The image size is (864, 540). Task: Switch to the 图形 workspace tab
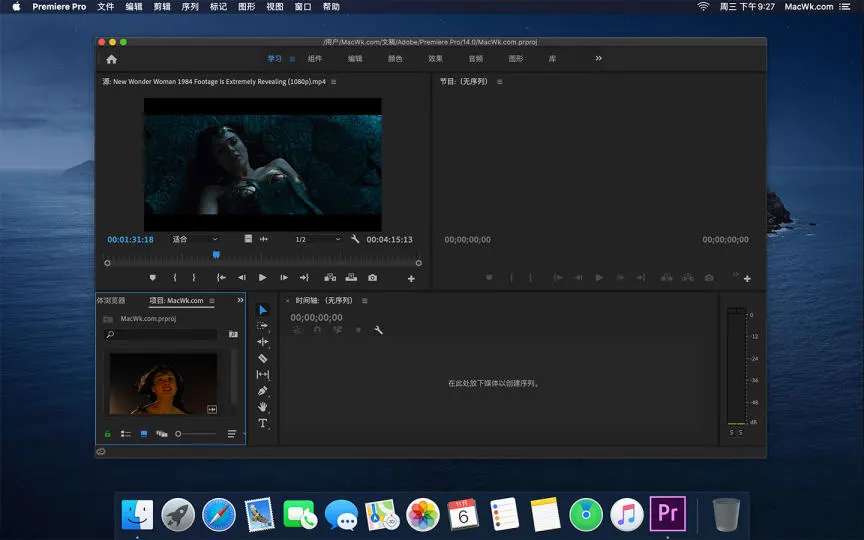[516, 58]
